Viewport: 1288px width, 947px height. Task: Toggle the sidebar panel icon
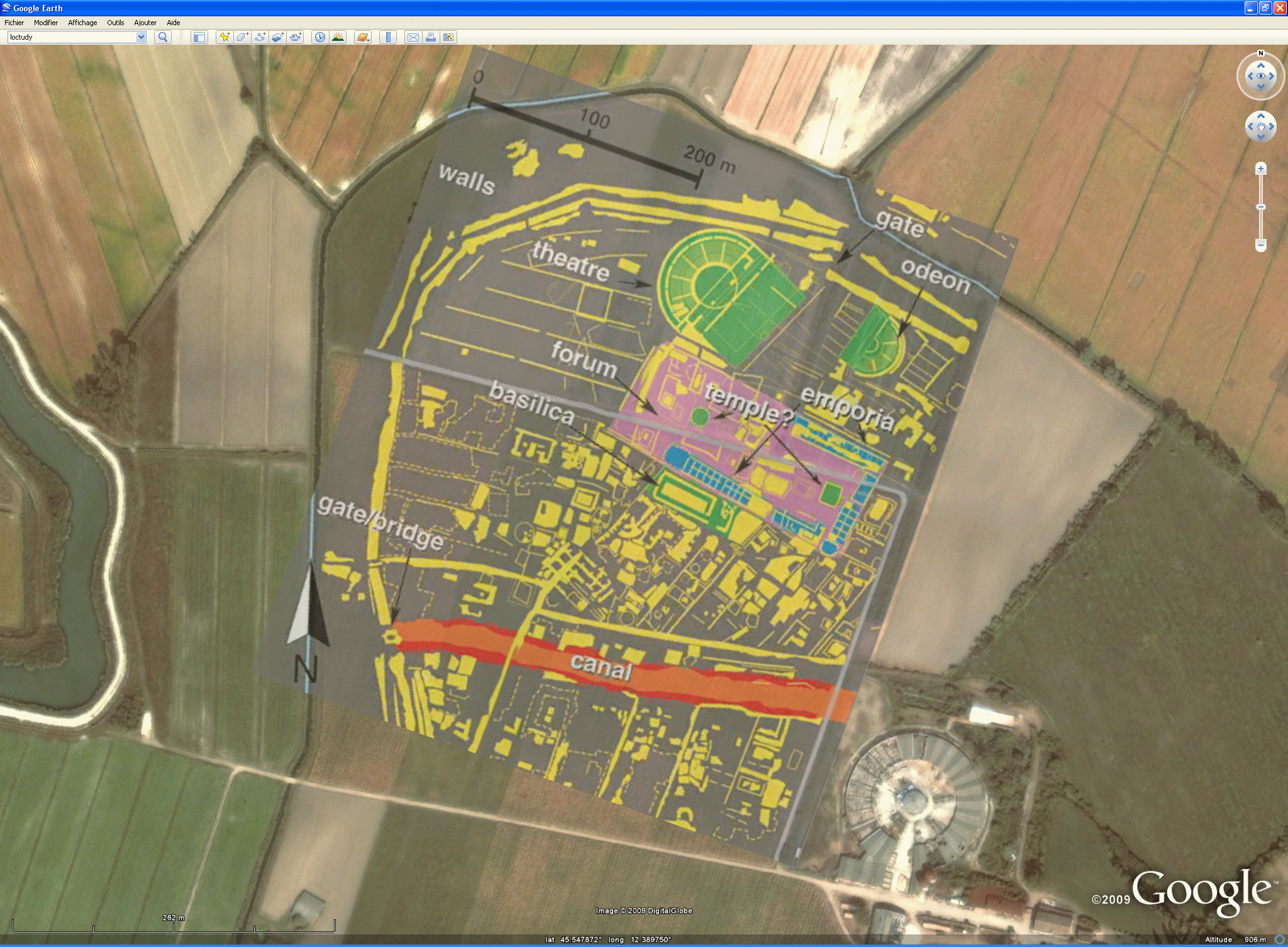tap(199, 37)
